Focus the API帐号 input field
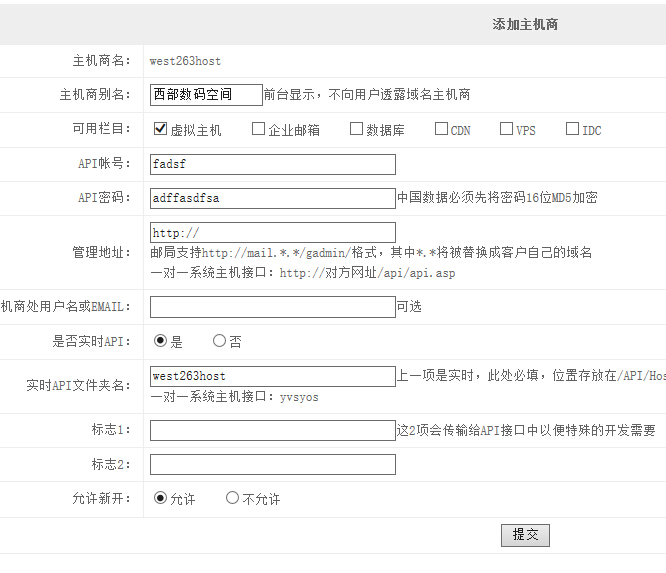 272,164
